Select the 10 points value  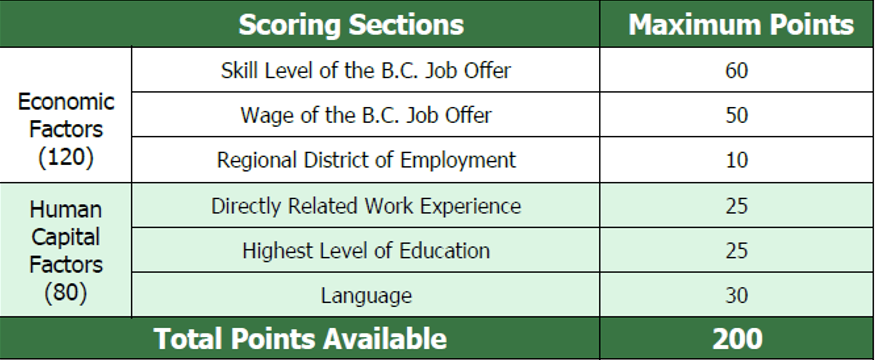click(x=736, y=160)
